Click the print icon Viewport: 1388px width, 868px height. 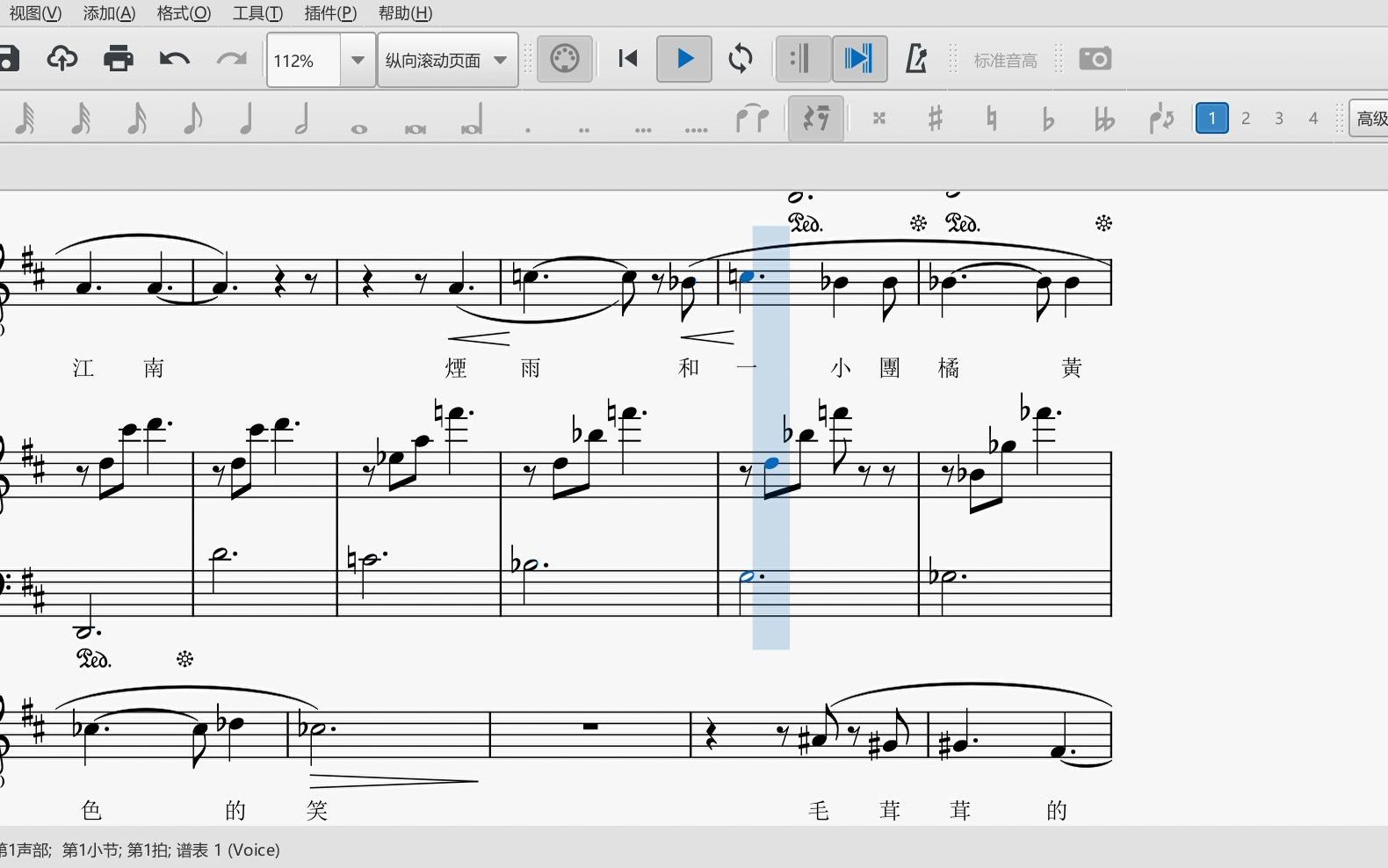click(118, 59)
